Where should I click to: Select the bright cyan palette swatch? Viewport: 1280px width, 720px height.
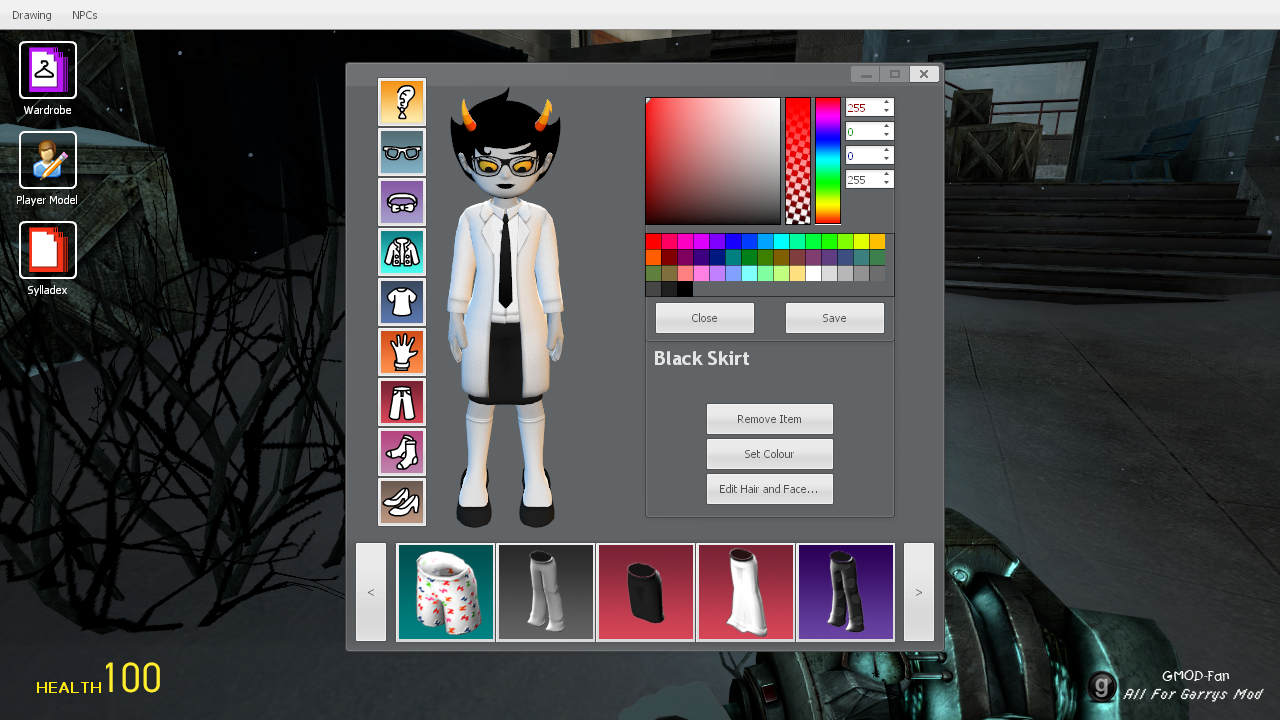coord(781,241)
